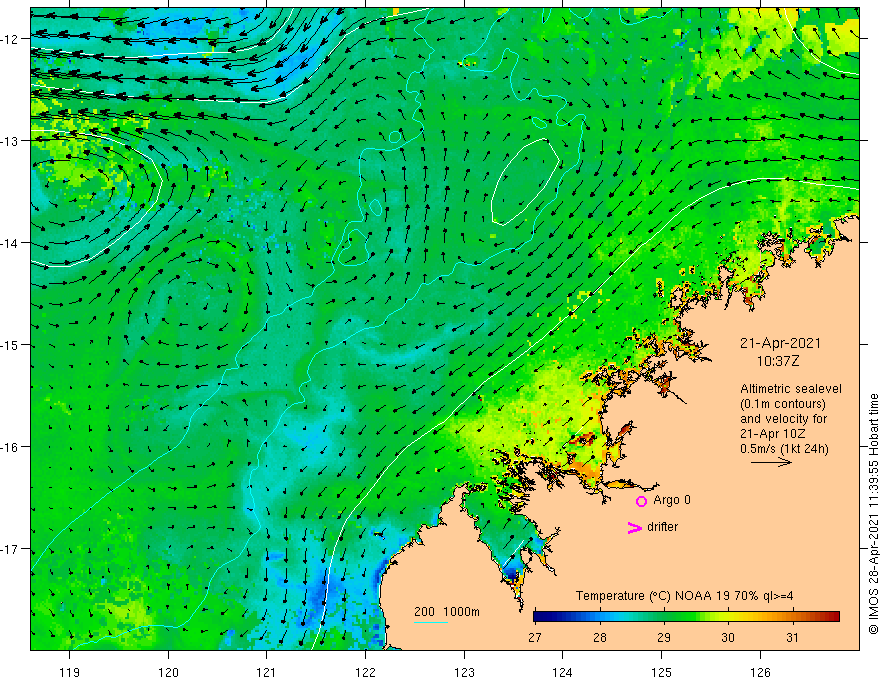
Task: Click the 30 value on color scale
Action: point(727,638)
